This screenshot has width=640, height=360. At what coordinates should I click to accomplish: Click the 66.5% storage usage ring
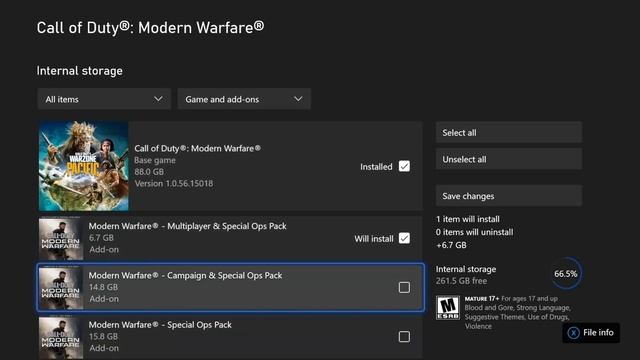[x=566, y=273]
